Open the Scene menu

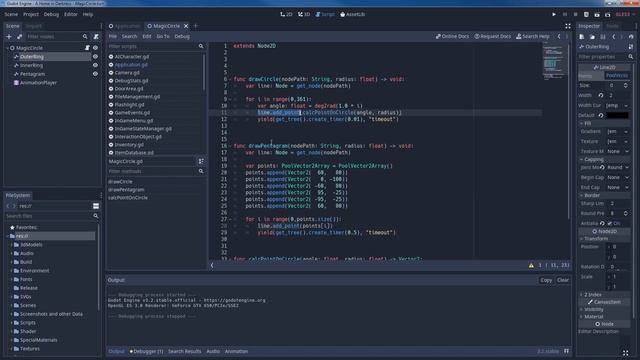pyautogui.click(x=11, y=14)
